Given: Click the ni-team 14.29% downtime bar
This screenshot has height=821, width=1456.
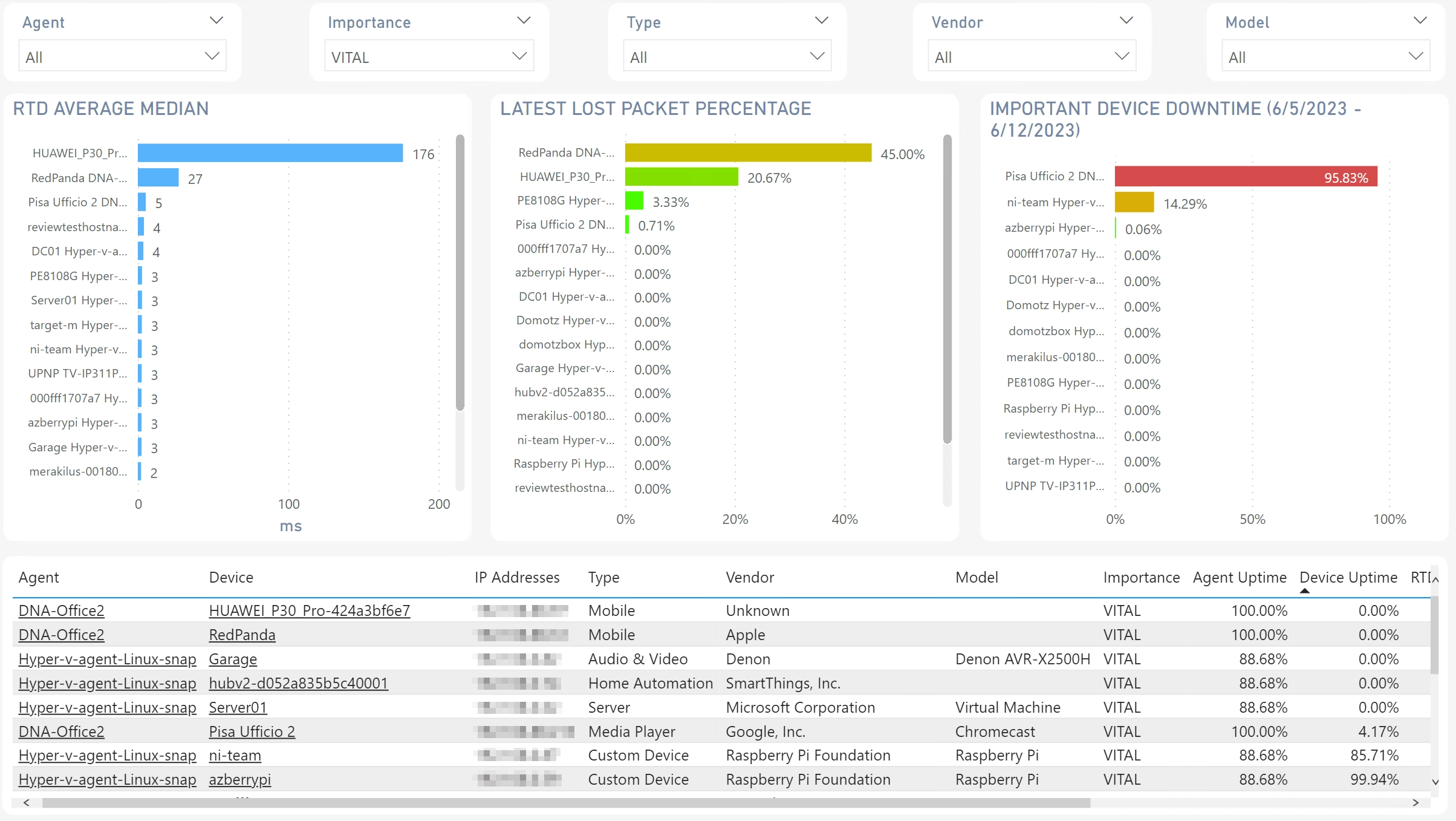Looking at the screenshot, I should click(x=1134, y=202).
